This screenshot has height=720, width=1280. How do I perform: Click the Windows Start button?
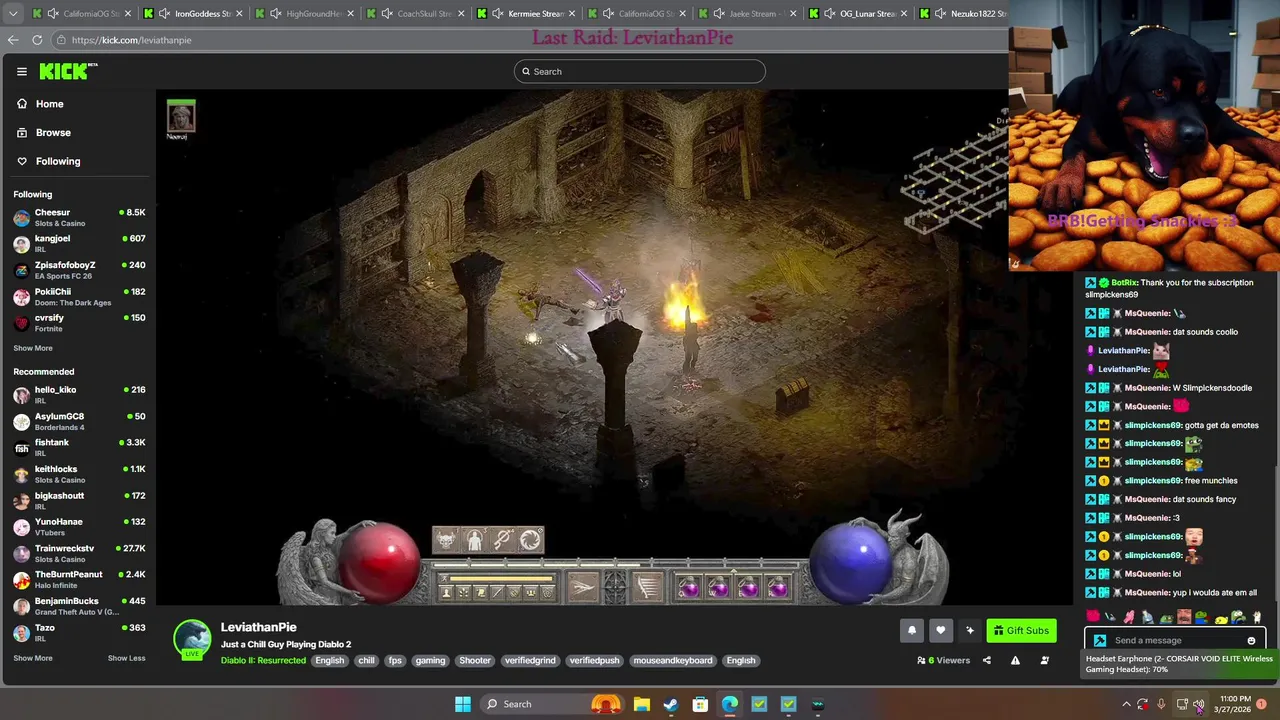tap(462, 704)
